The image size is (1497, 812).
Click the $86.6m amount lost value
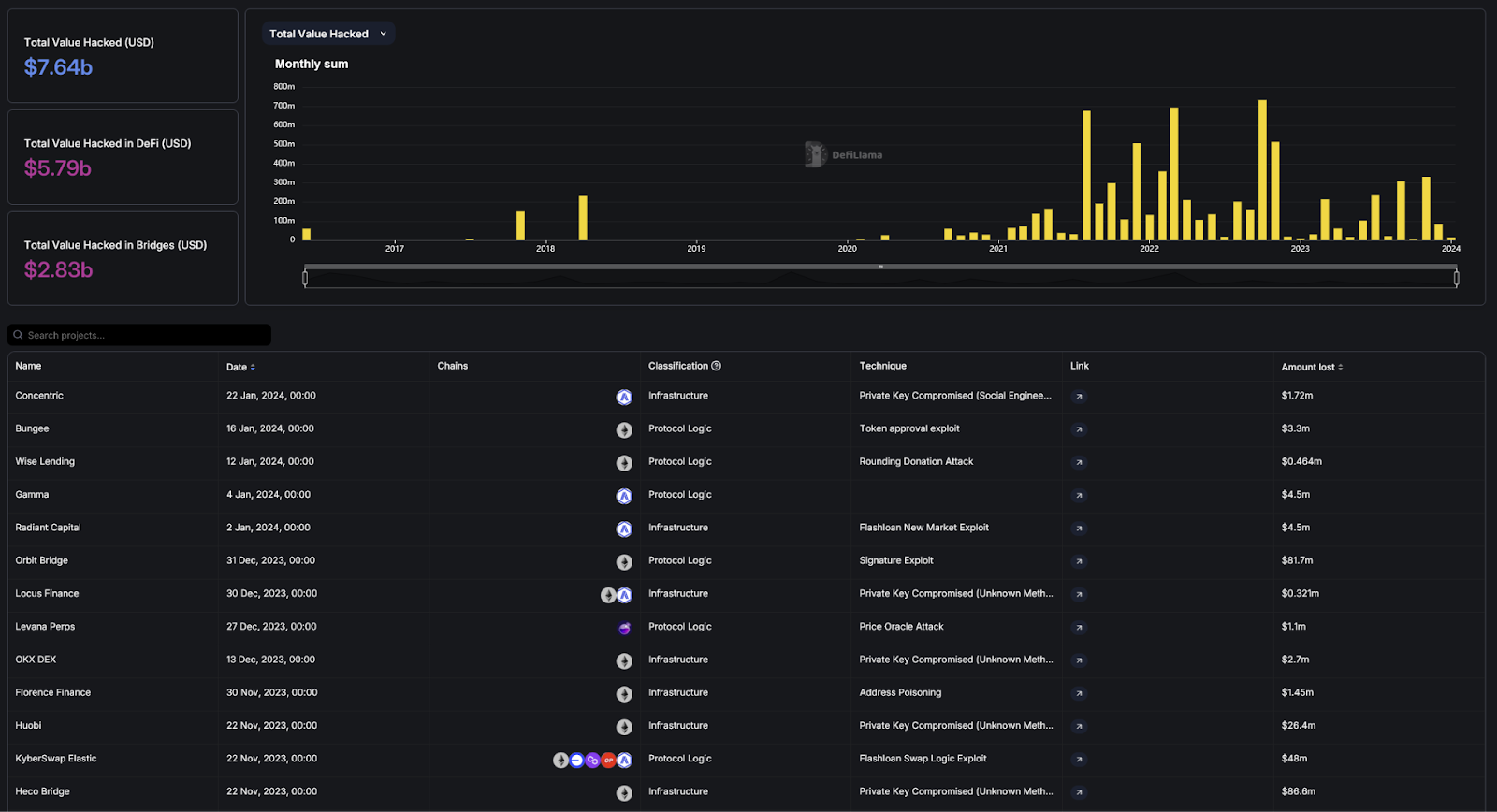tap(1299, 791)
